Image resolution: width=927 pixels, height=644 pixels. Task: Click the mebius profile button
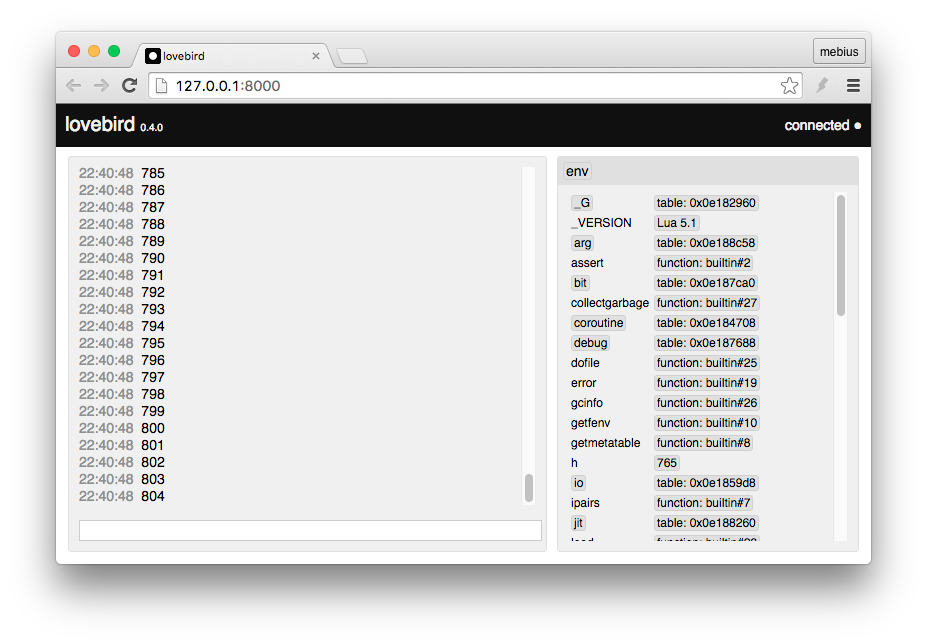[839, 51]
